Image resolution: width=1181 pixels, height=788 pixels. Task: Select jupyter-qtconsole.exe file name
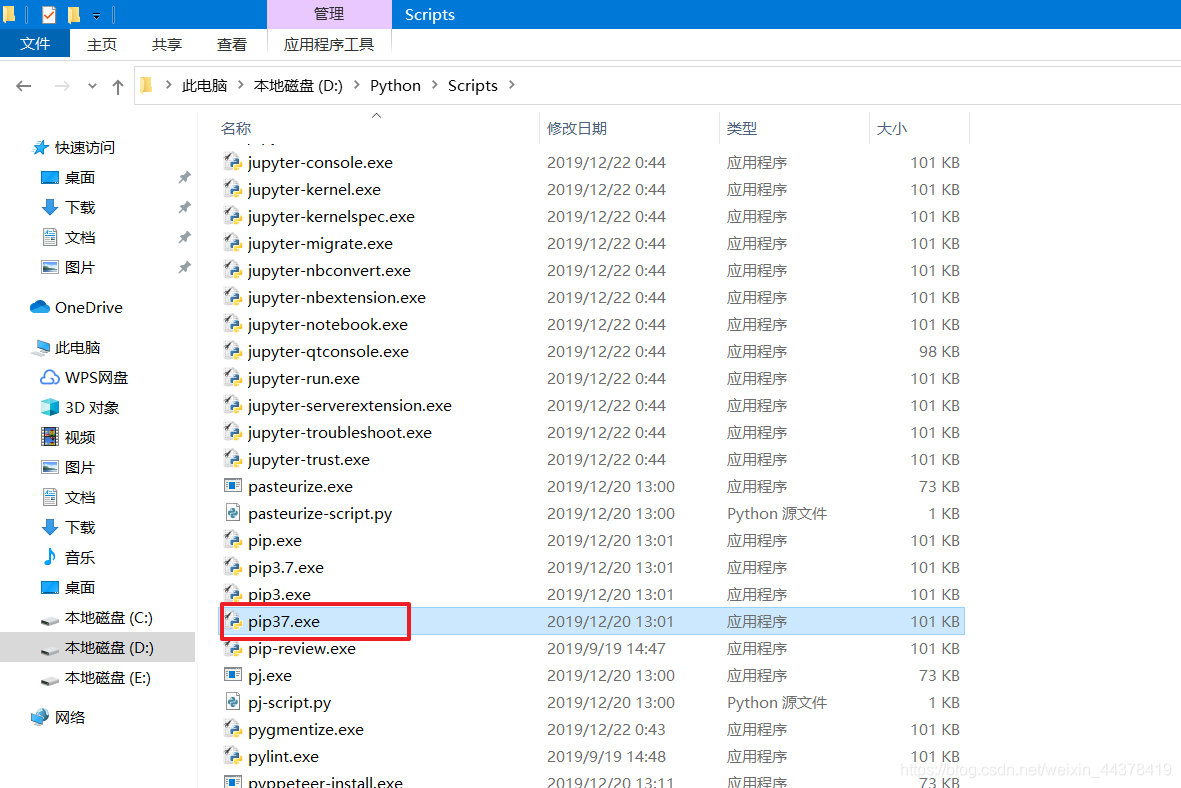(328, 352)
